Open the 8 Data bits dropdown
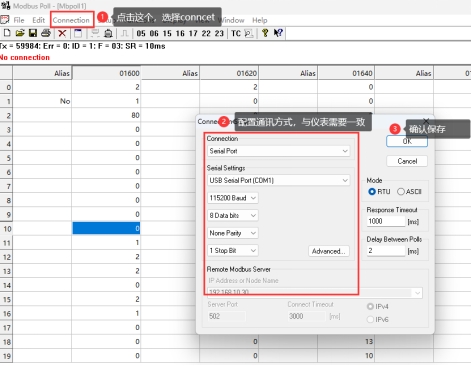The width and height of the screenshot is (471, 366). point(233,215)
